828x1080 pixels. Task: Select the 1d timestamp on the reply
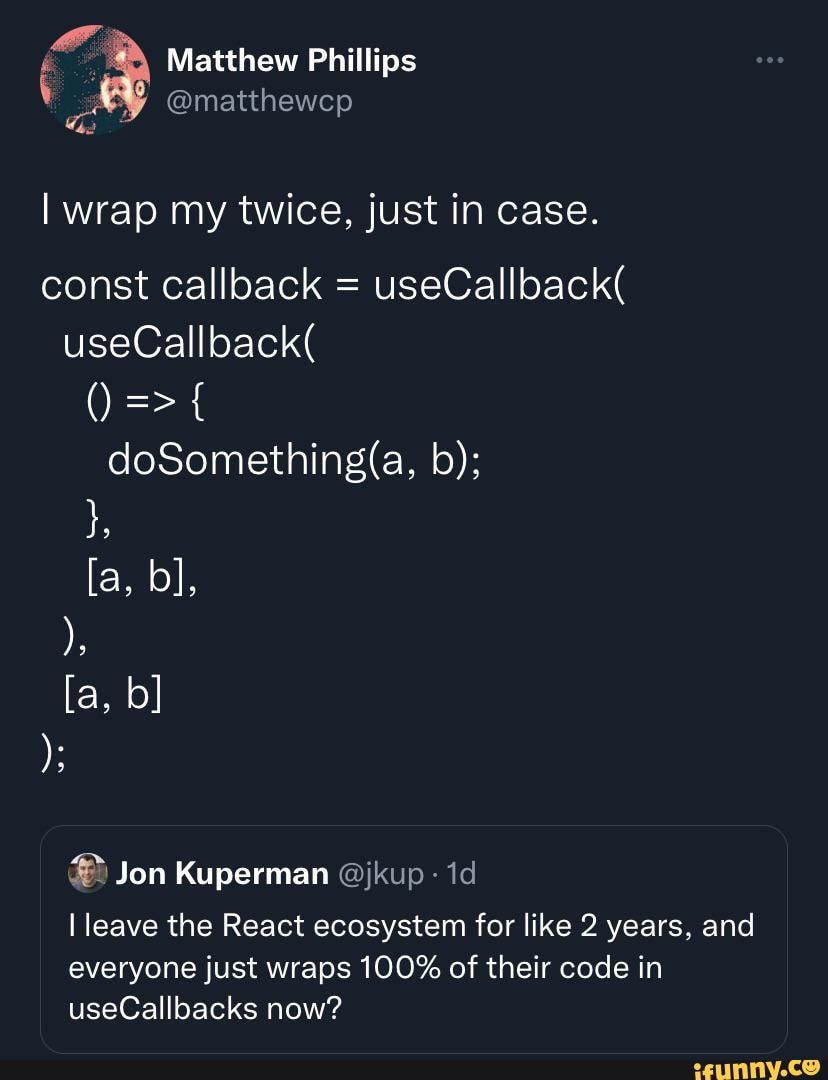tap(462, 871)
